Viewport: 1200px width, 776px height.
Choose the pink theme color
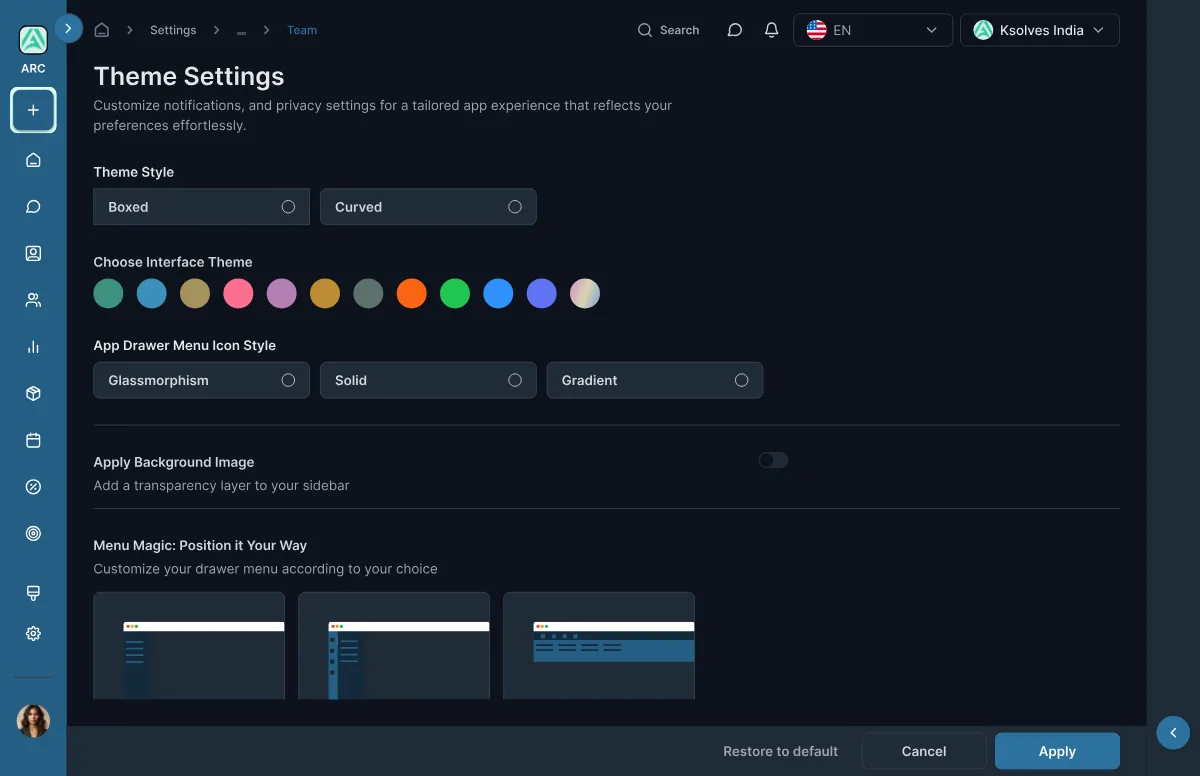coord(238,293)
